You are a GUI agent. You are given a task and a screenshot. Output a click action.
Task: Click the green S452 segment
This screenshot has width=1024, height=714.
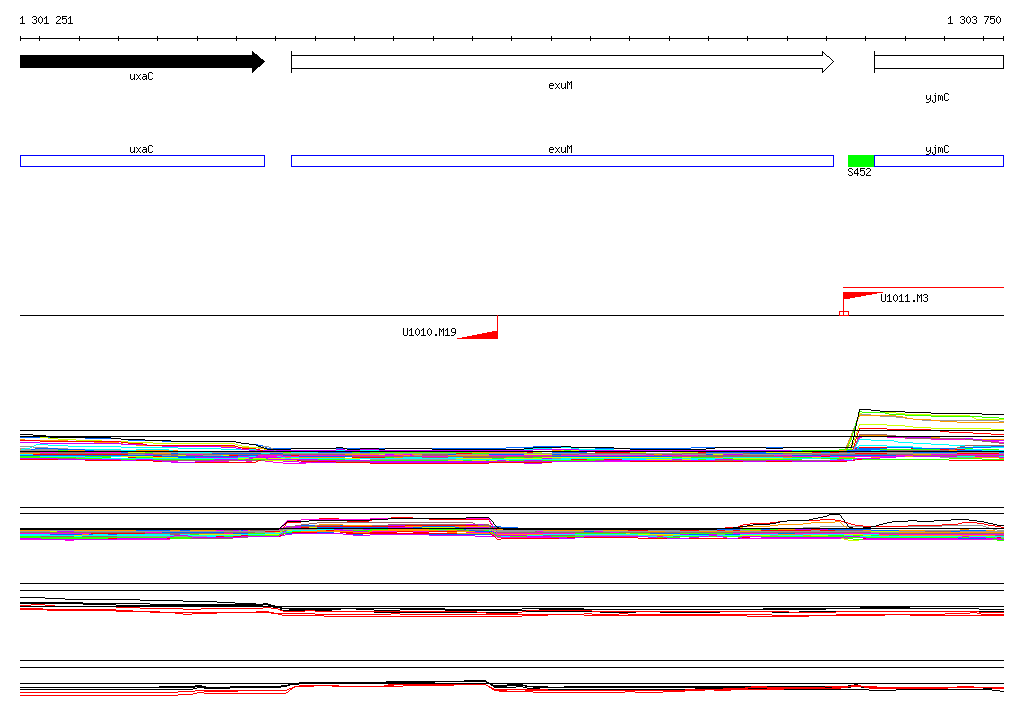861,161
